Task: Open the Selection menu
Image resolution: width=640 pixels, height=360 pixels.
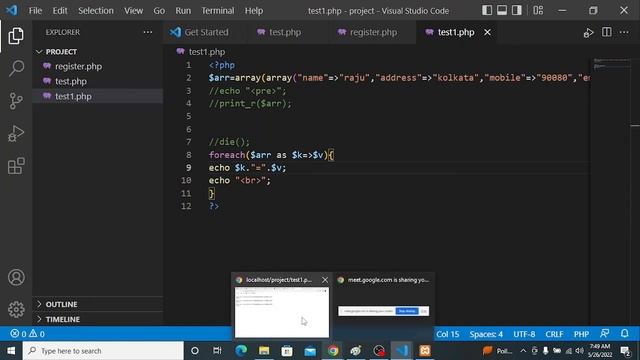Action: click(96, 11)
